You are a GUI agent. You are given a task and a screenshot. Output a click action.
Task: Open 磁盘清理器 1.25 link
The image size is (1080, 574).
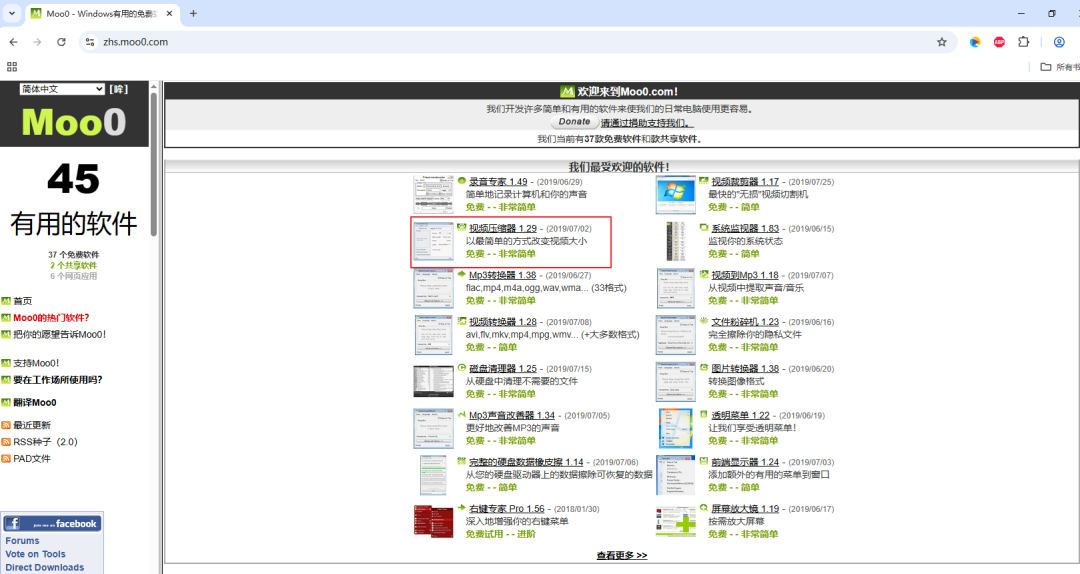[x=503, y=369]
